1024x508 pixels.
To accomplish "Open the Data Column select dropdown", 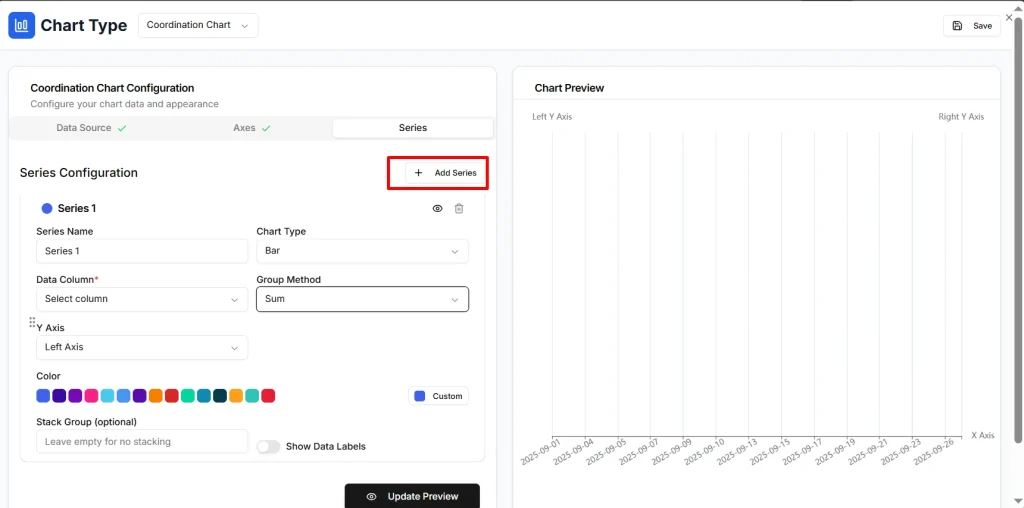I will pos(142,299).
